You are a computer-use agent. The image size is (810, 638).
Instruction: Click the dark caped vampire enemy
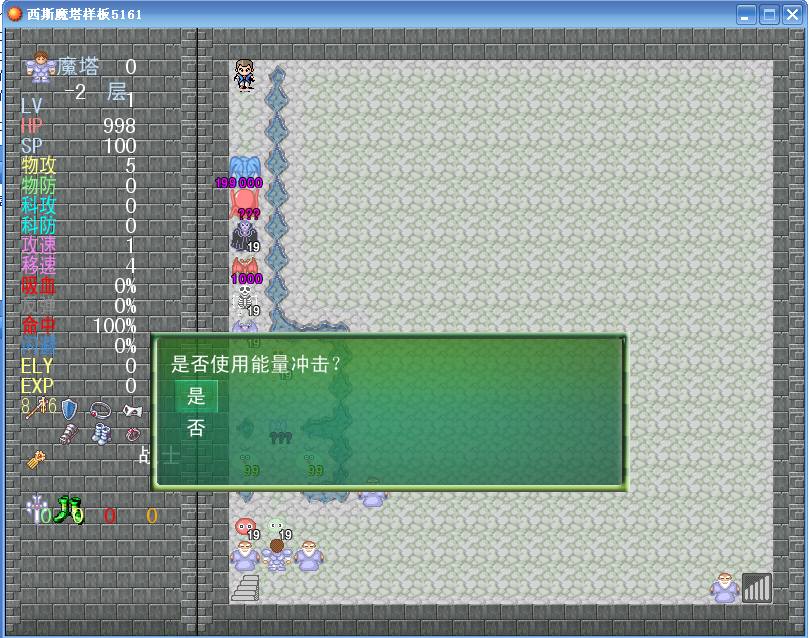pos(245,236)
